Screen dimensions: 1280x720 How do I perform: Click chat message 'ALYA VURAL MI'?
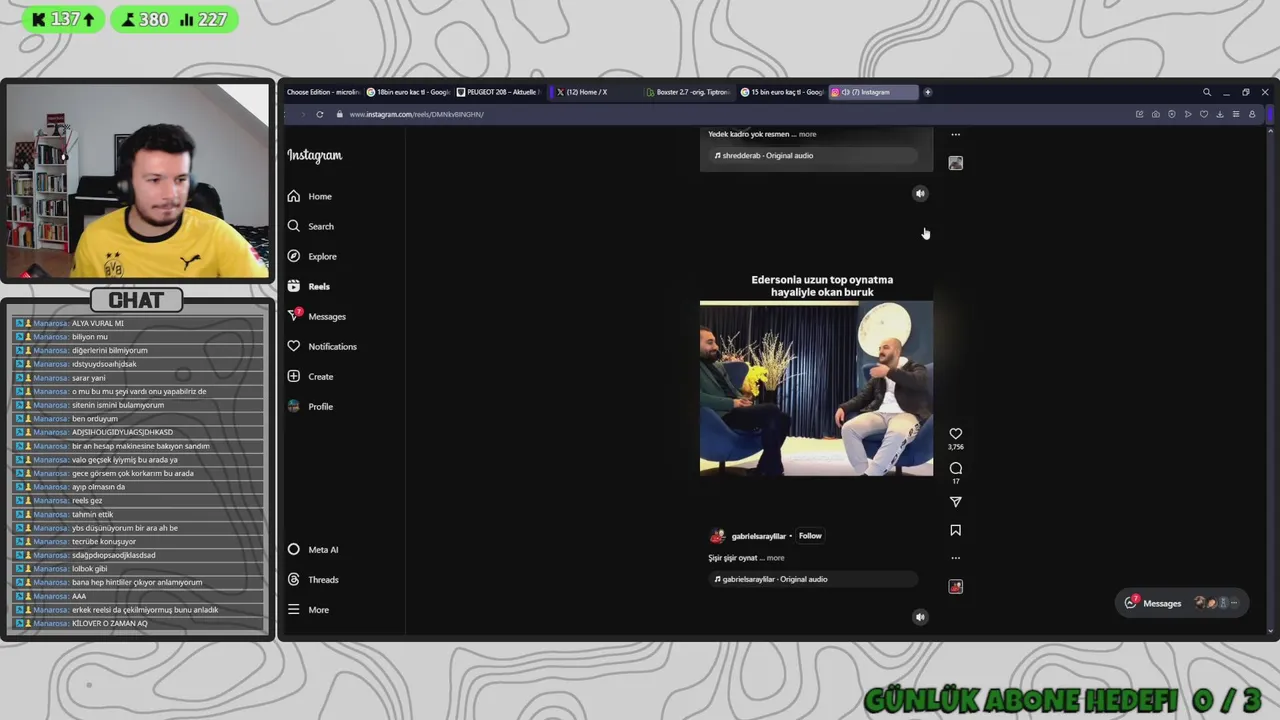98,323
